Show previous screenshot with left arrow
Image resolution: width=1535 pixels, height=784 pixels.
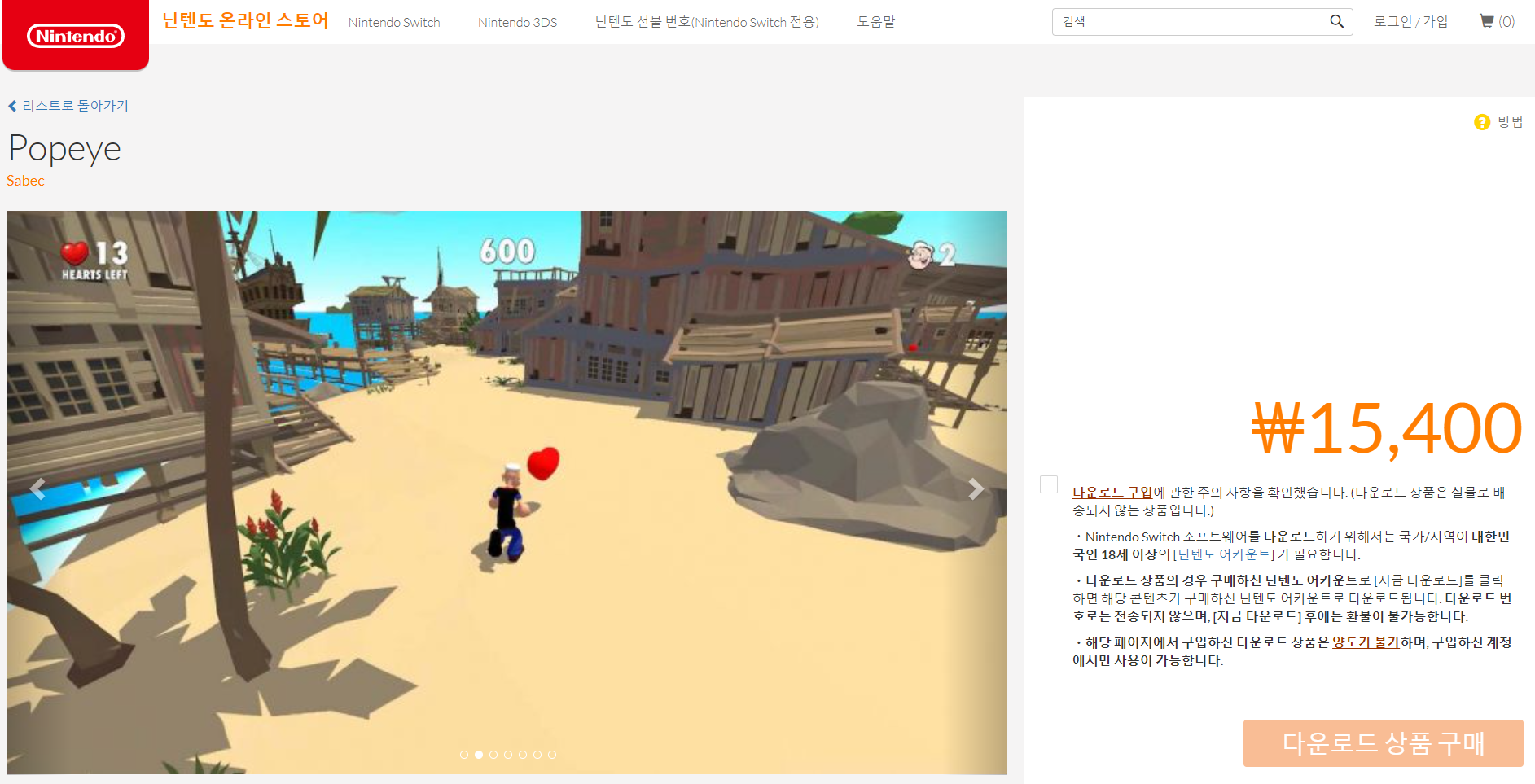tap(37, 488)
